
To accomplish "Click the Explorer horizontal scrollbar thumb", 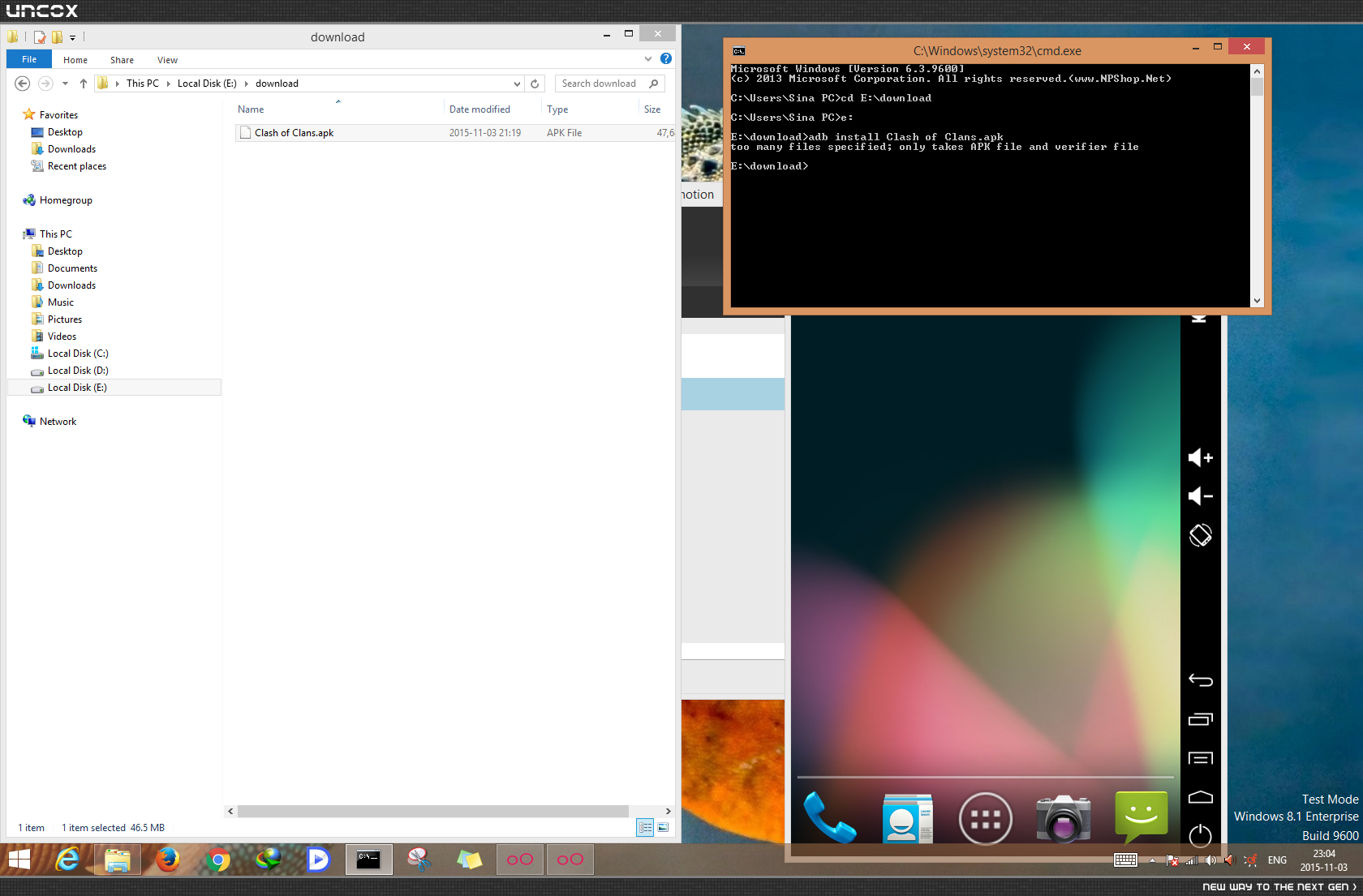I will [x=432, y=811].
